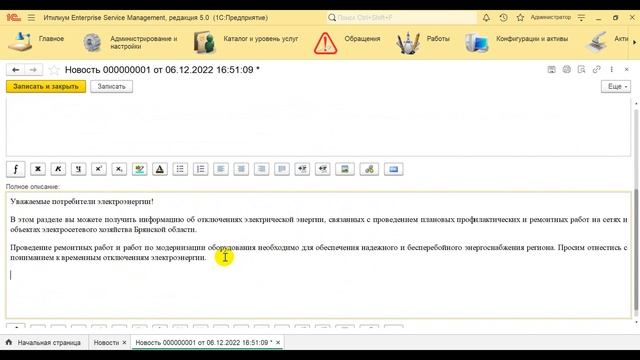
Task: Open service settings menu icon
Action: tap(581, 18)
